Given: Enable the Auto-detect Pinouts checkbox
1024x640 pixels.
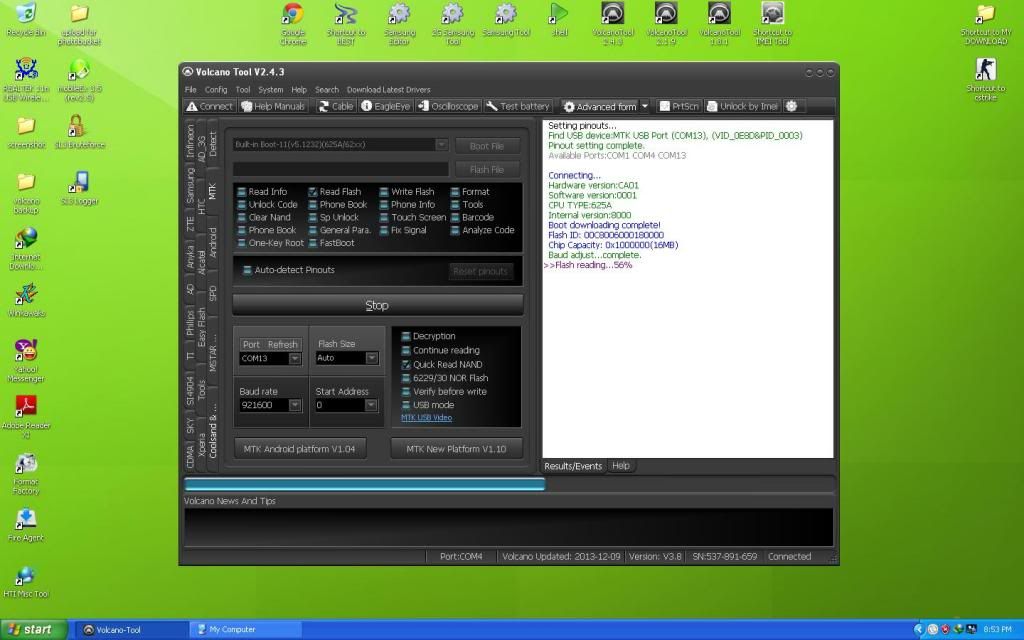Looking at the screenshot, I should (x=248, y=270).
